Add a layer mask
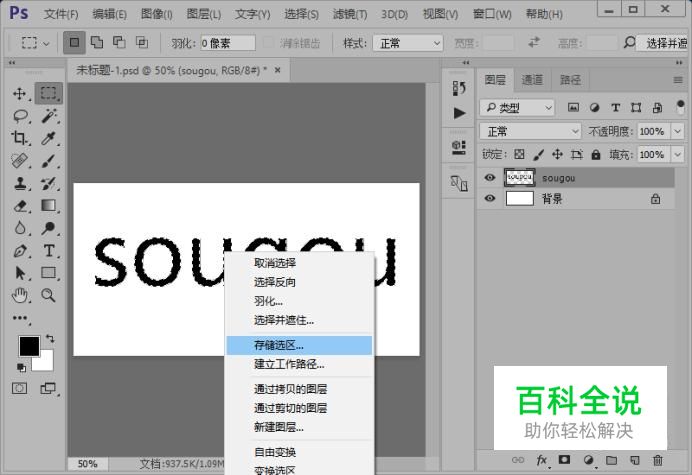Image resolution: width=692 pixels, height=475 pixels. coord(564,460)
